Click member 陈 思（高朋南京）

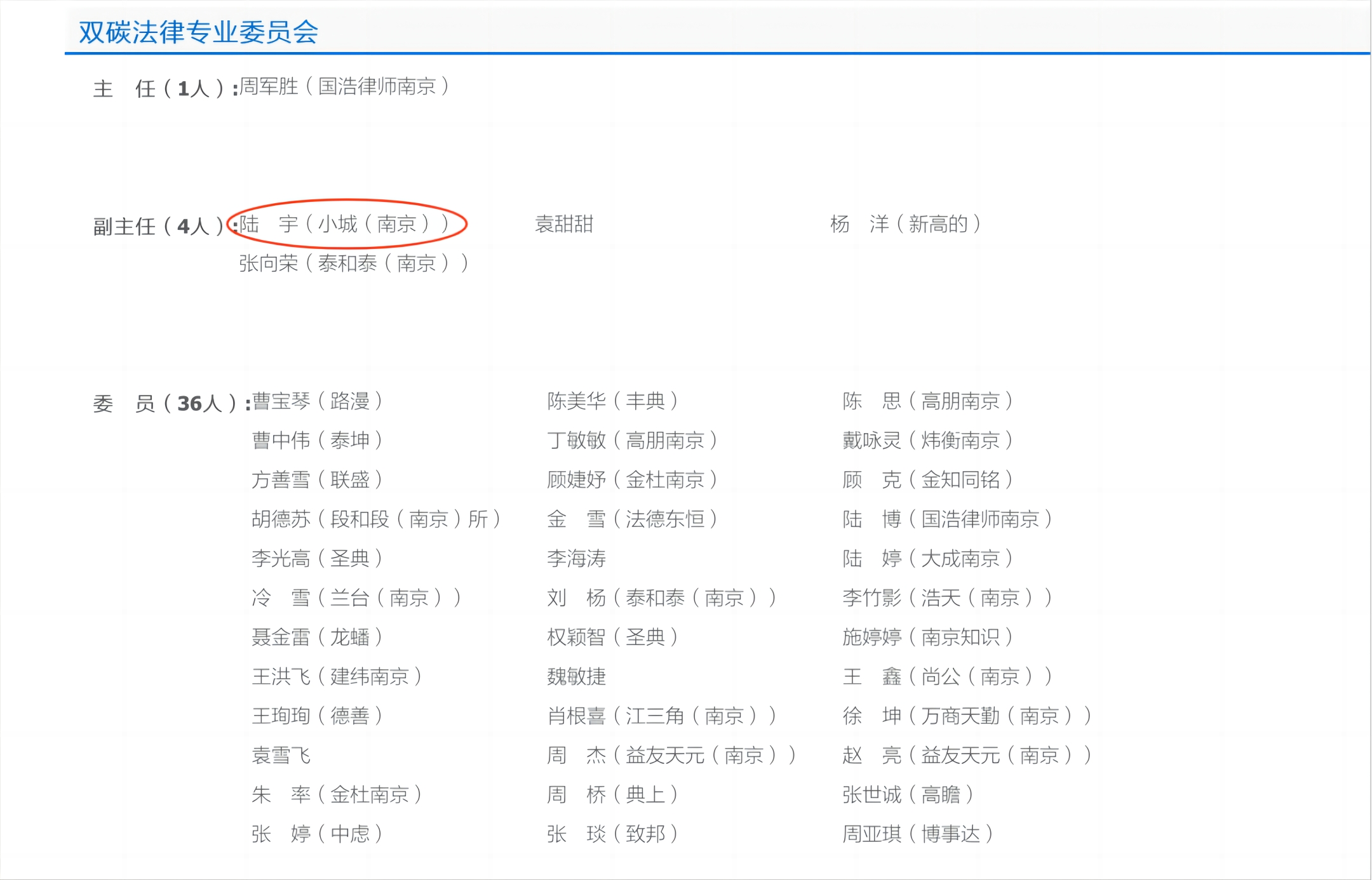(x=928, y=401)
